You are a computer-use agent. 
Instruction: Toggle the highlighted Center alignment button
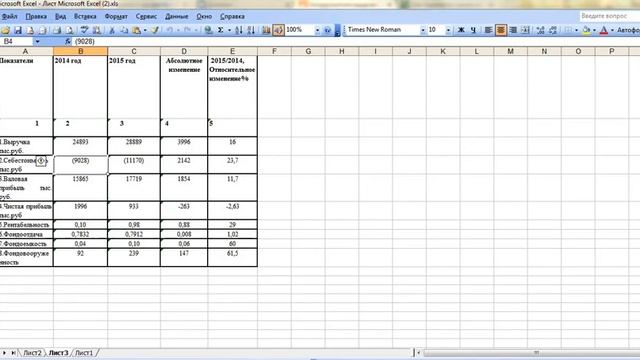(x=501, y=30)
